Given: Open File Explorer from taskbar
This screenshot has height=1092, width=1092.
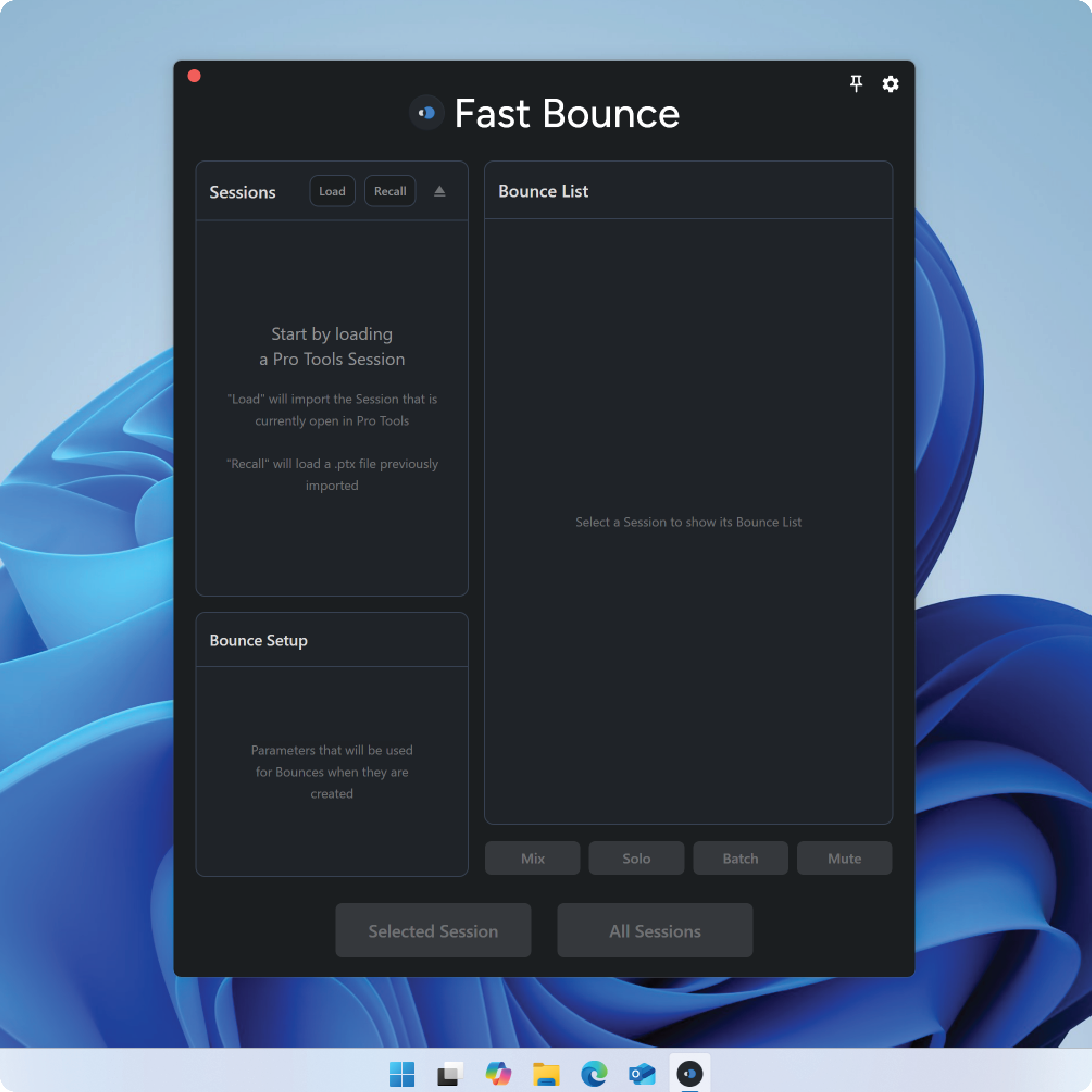Looking at the screenshot, I should click(x=546, y=1073).
